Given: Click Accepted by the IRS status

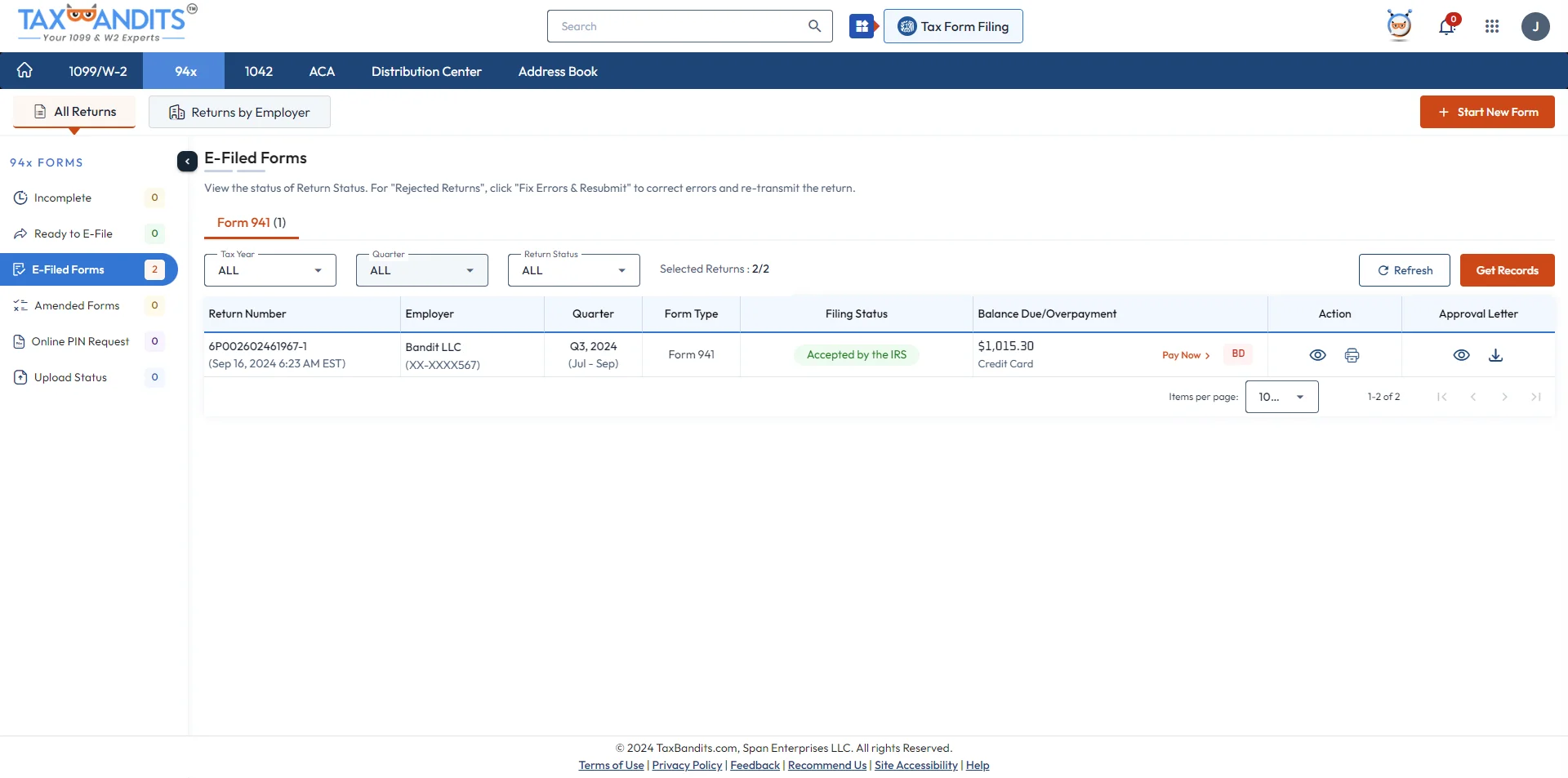Looking at the screenshot, I should [857, 354].
